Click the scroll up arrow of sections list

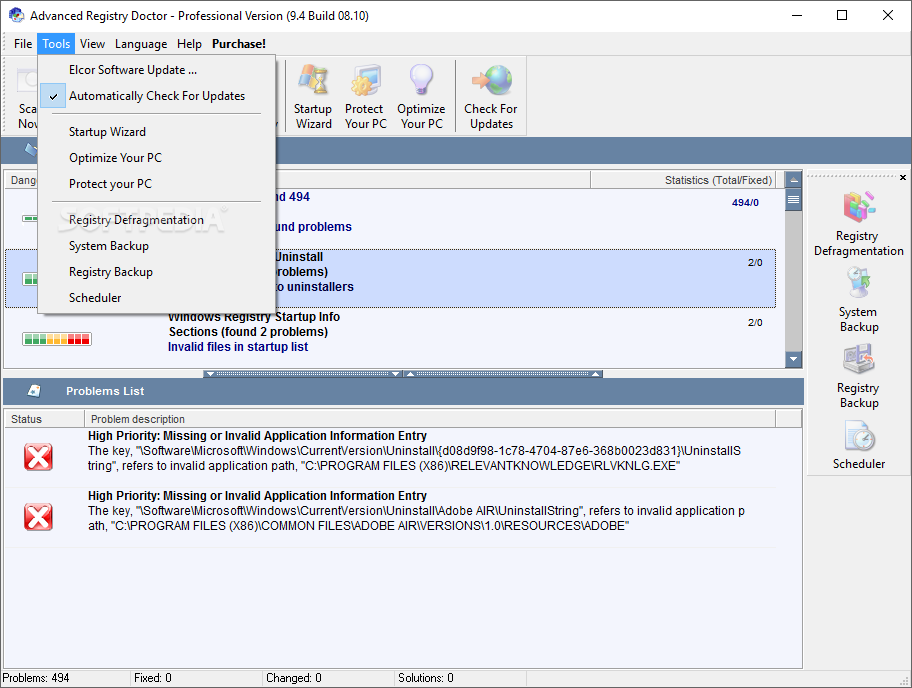tap(793, 180)
